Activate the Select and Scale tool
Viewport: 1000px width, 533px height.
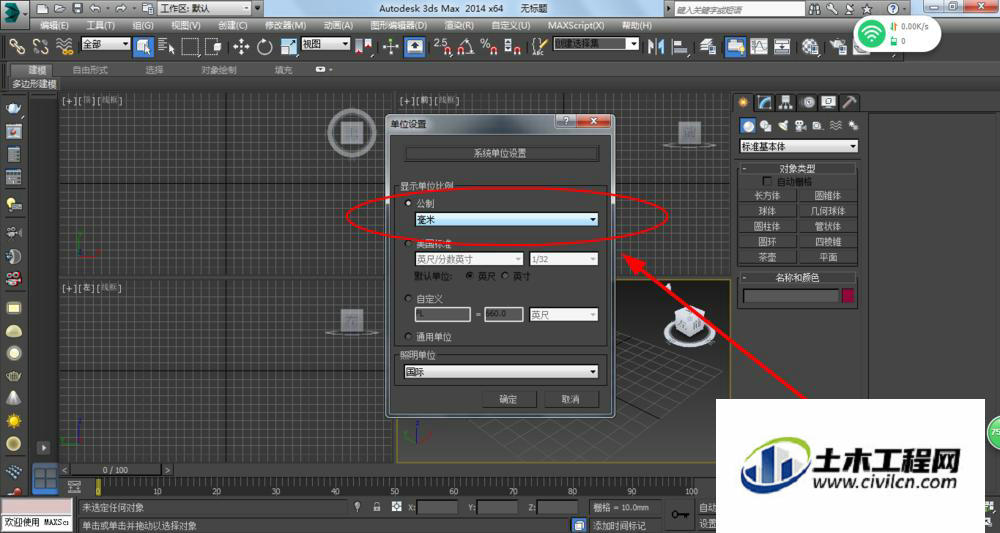pyautogui.click(x=288, y=46)
